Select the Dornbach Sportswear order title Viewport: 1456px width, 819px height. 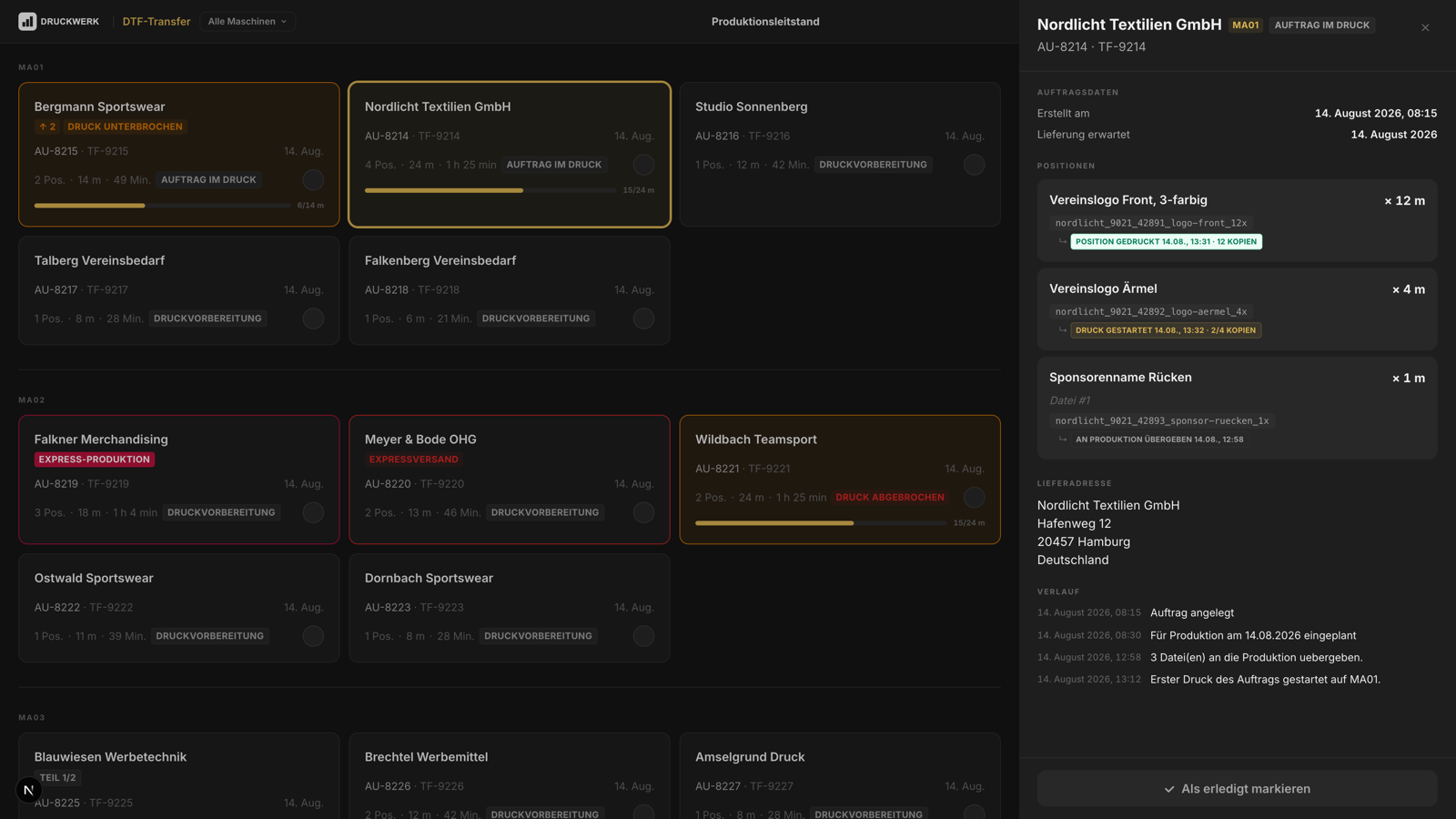429,578
